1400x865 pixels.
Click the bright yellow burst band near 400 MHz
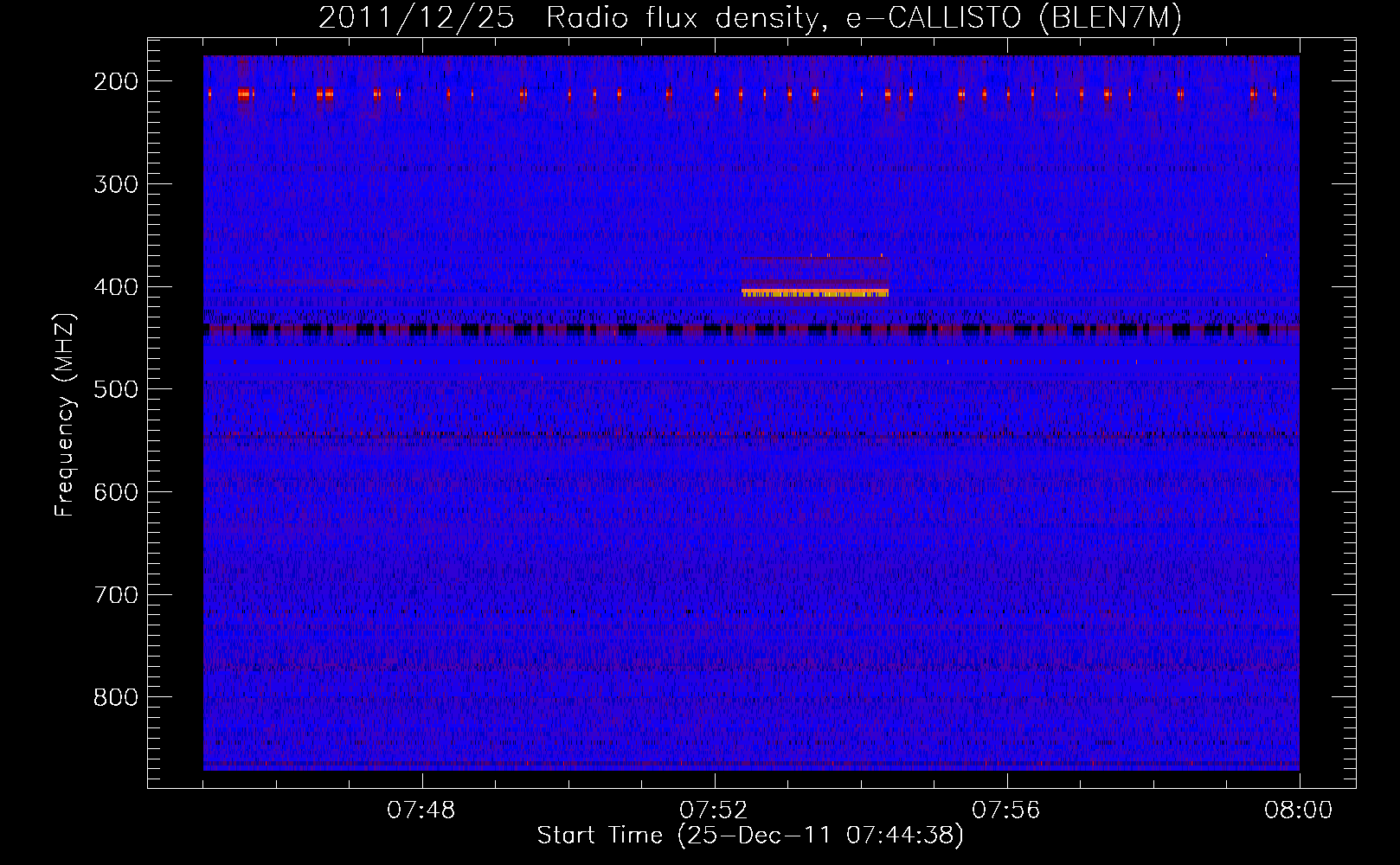point(815,292)
